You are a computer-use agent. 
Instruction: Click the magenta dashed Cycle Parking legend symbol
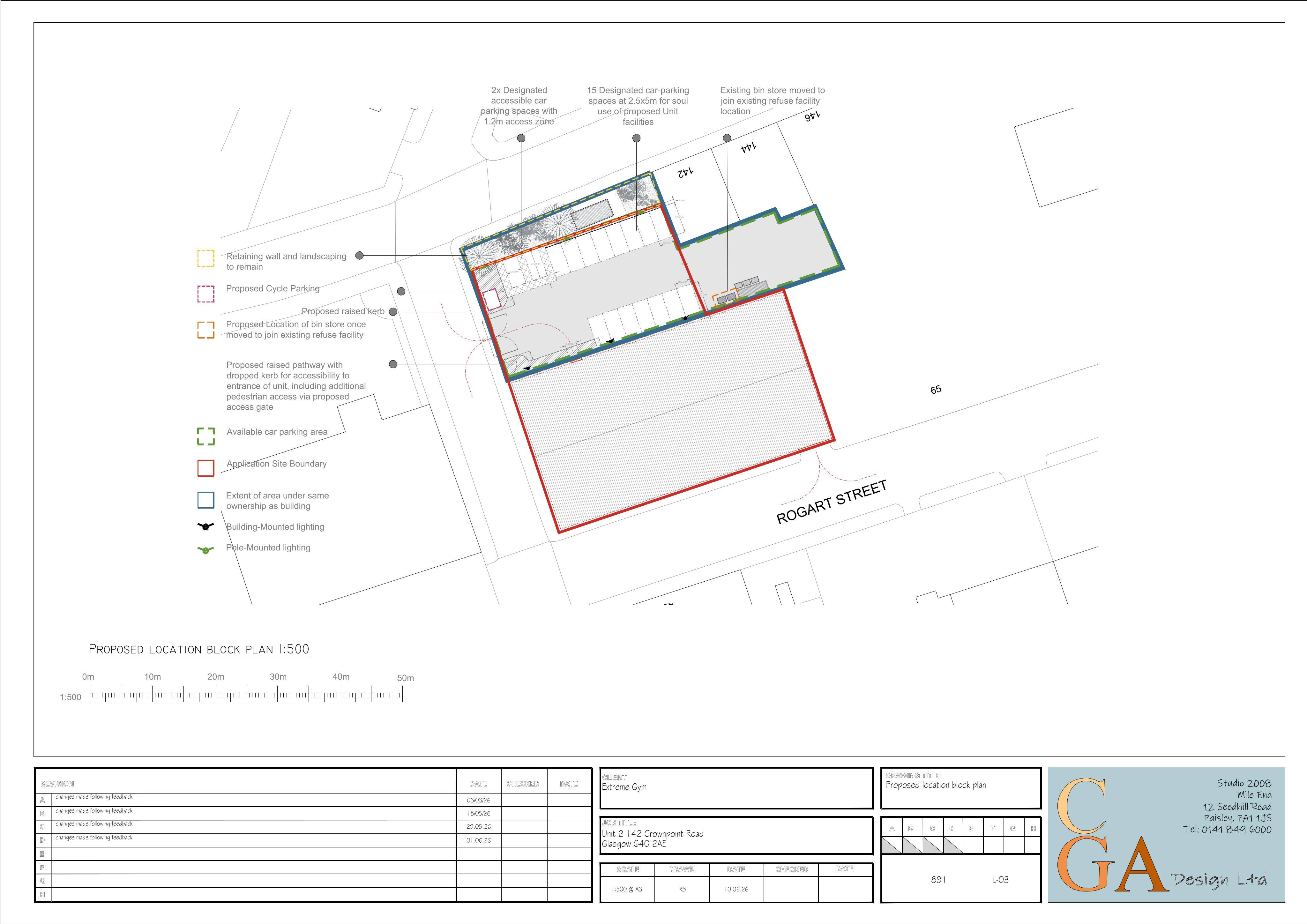(205, 294)
